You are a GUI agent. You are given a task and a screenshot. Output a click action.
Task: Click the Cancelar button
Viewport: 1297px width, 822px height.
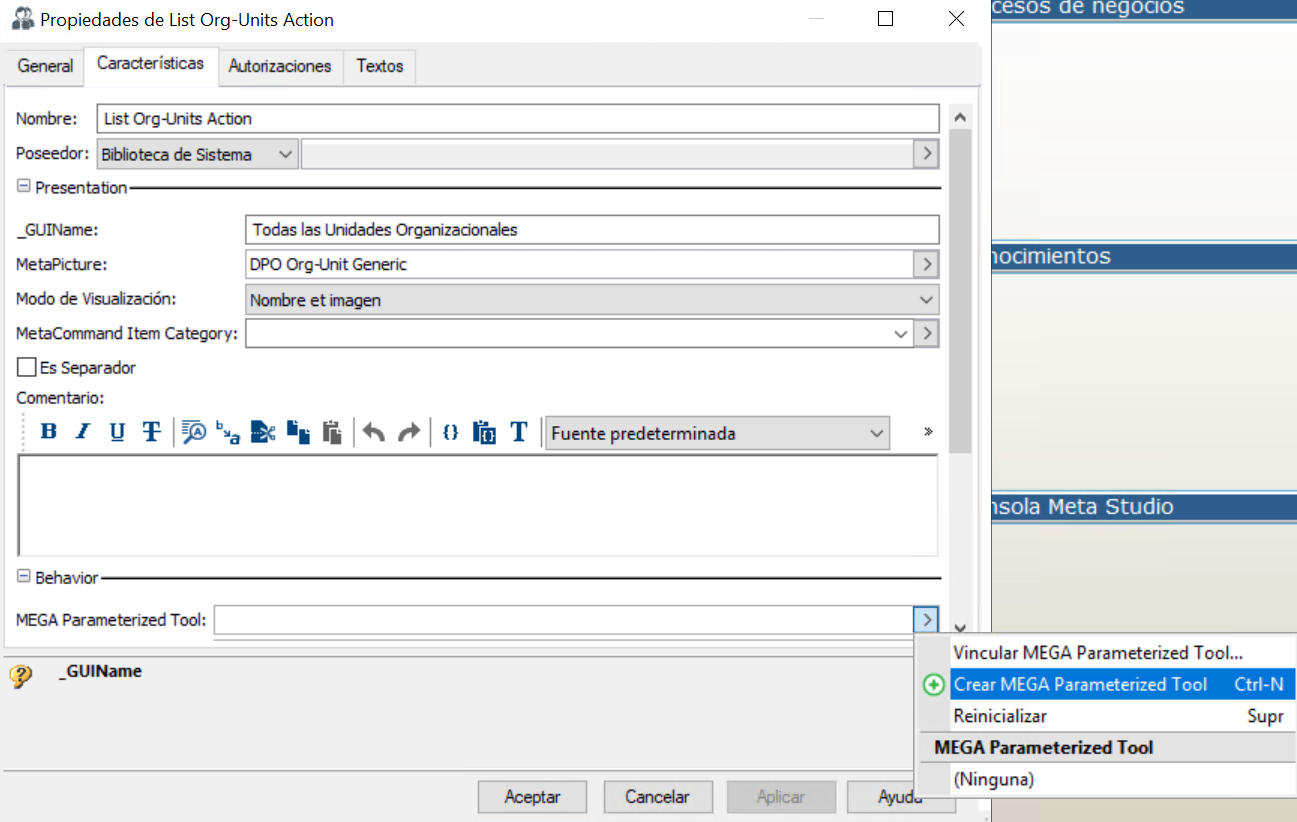pos(658,797)
